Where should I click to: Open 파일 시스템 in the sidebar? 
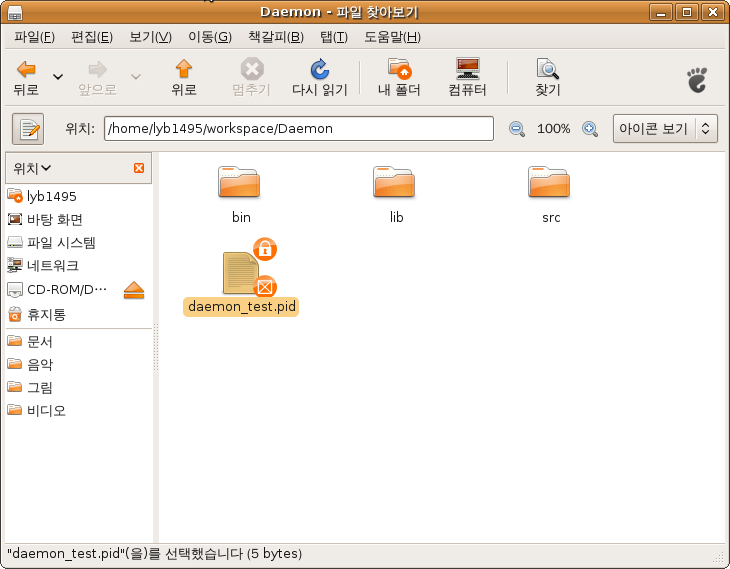(52, 243)
